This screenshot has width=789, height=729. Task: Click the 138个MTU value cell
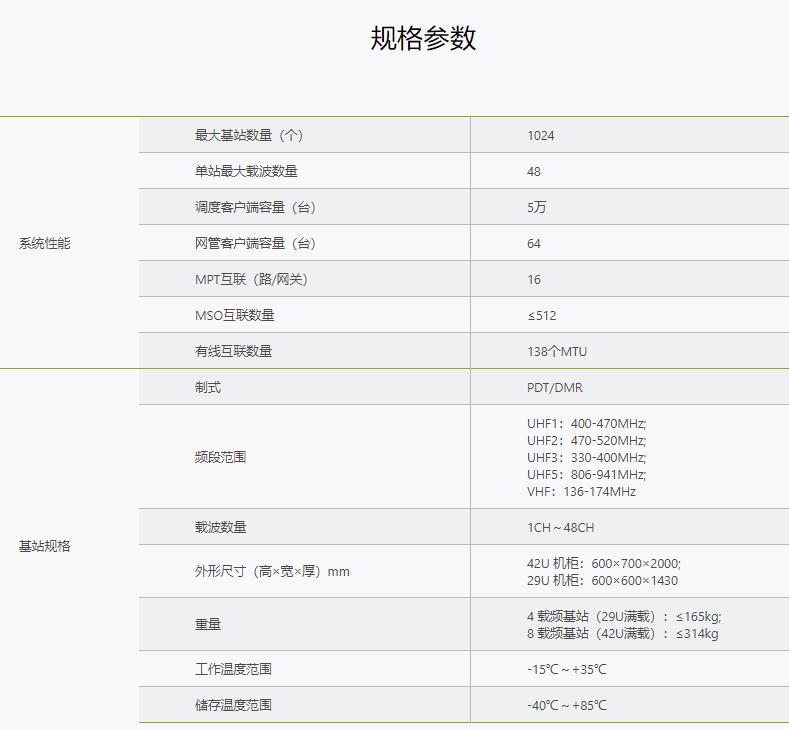point(557,351)
